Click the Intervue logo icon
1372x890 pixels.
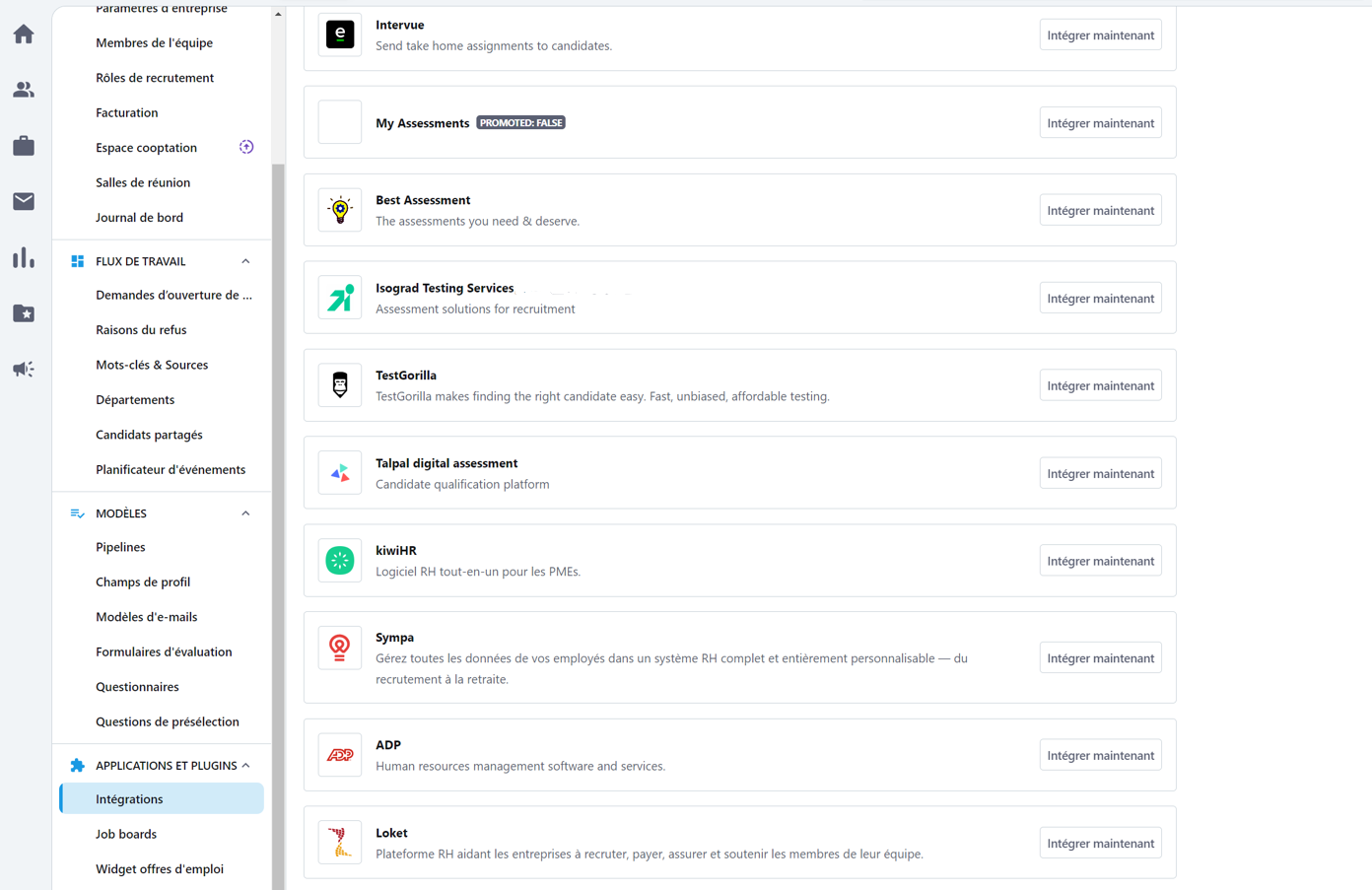pos(340,34)
